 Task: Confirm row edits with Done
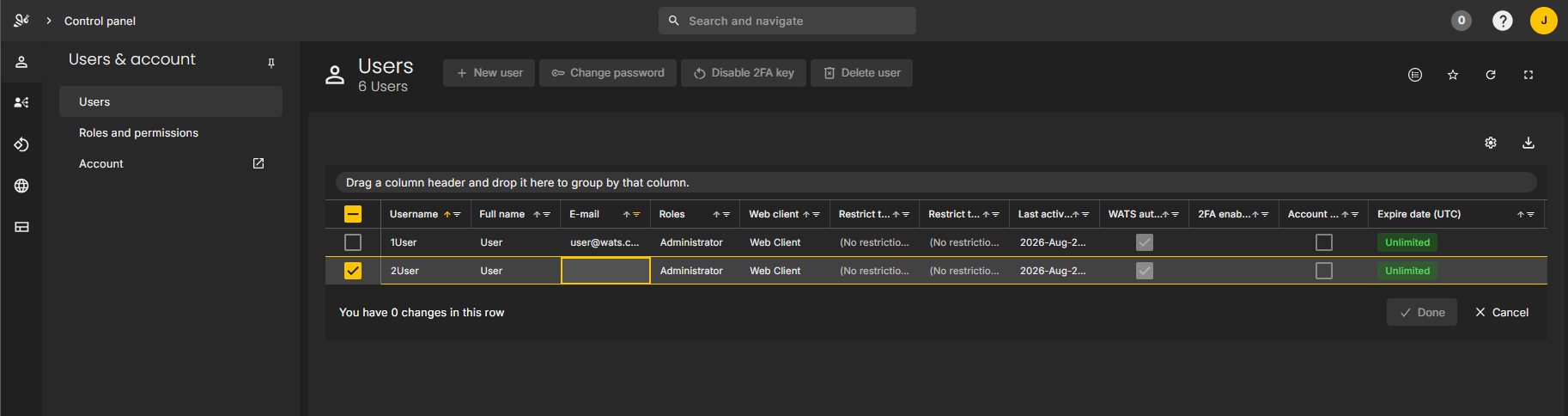pyautogui.click(x=1422, y=312)
